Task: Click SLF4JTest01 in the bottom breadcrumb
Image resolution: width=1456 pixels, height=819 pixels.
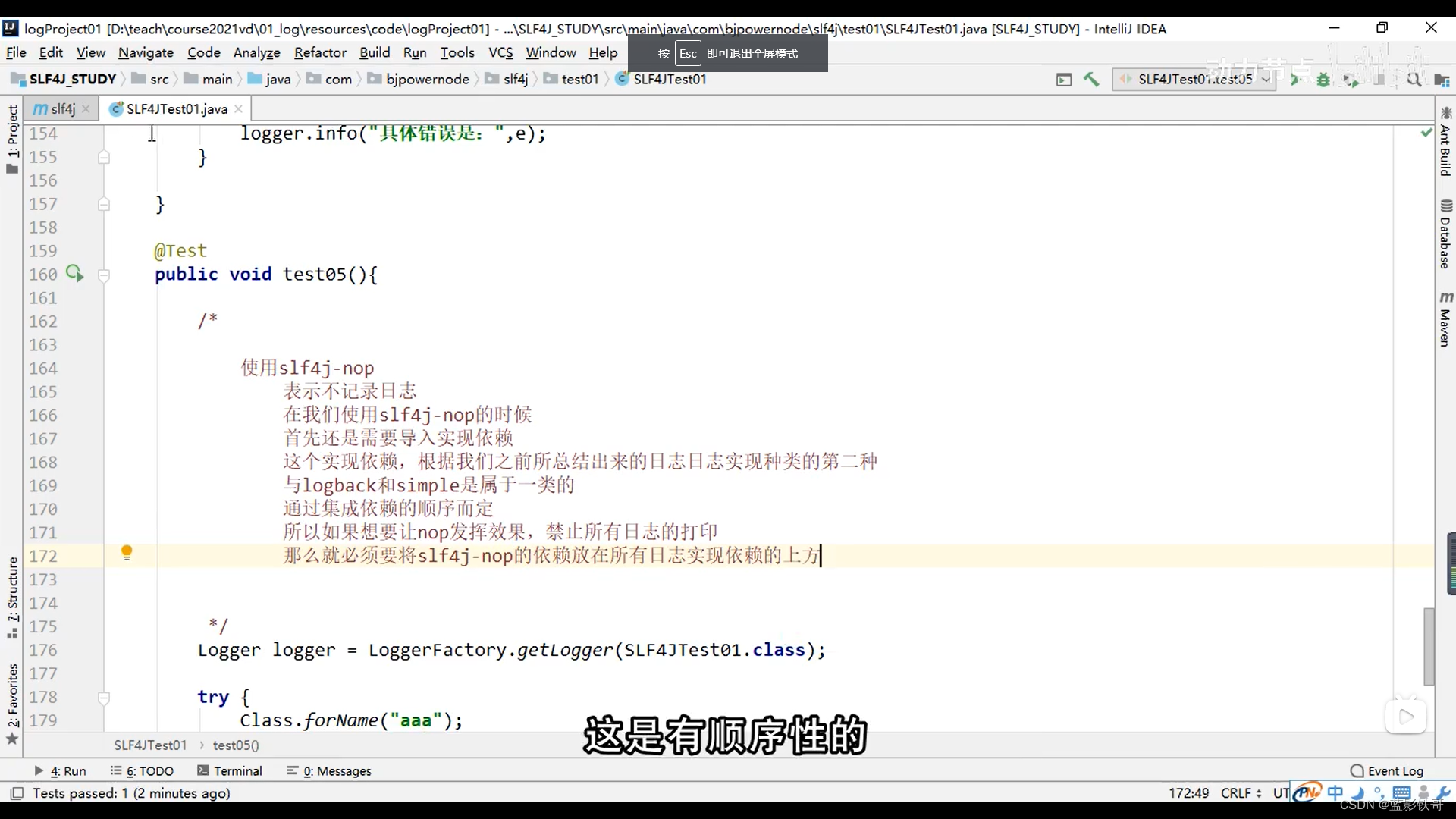Action: tap(150, 745)
